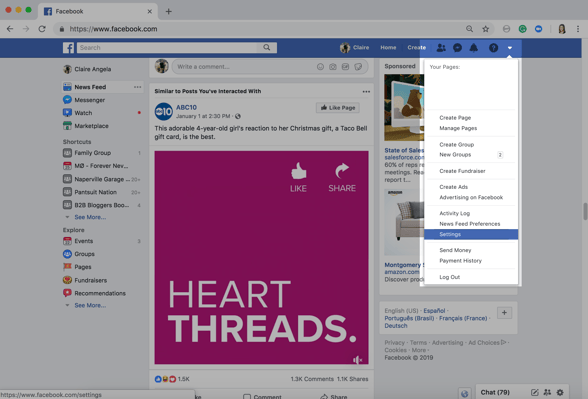Screen dimensions: 588x399
Task: Add a language with plus button
Action: click(504, 313)
